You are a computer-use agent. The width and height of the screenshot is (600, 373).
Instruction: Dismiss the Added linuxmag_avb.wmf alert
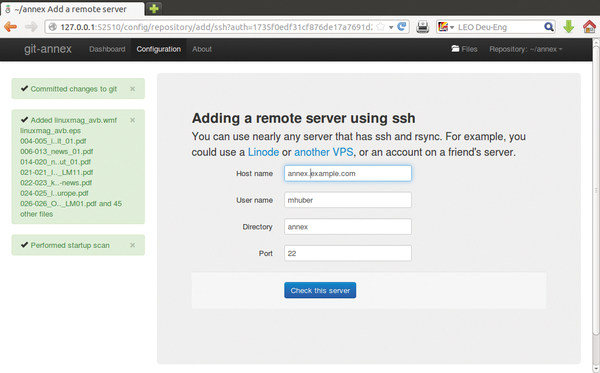[132, 120]
